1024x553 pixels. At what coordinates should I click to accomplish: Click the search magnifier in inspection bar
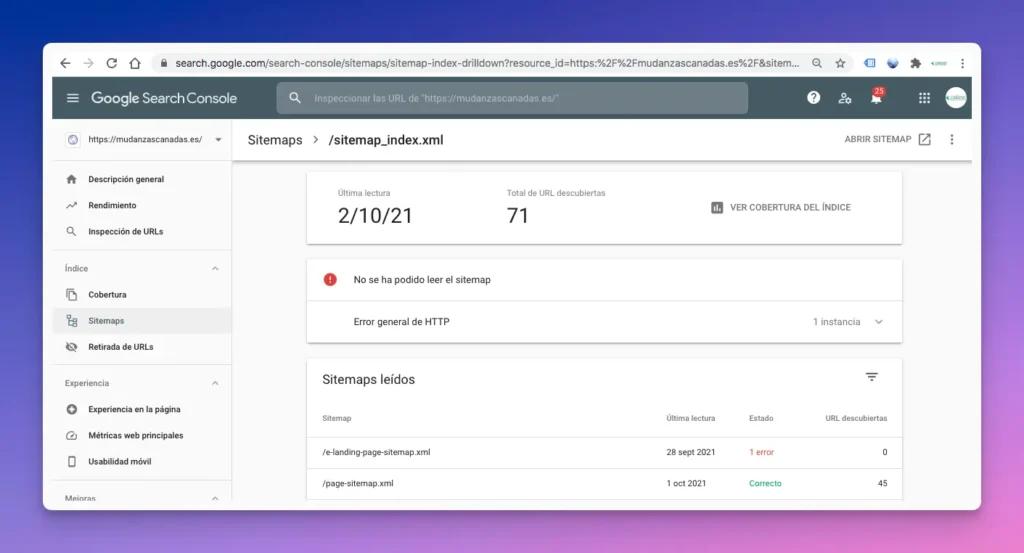coord(295,98)
